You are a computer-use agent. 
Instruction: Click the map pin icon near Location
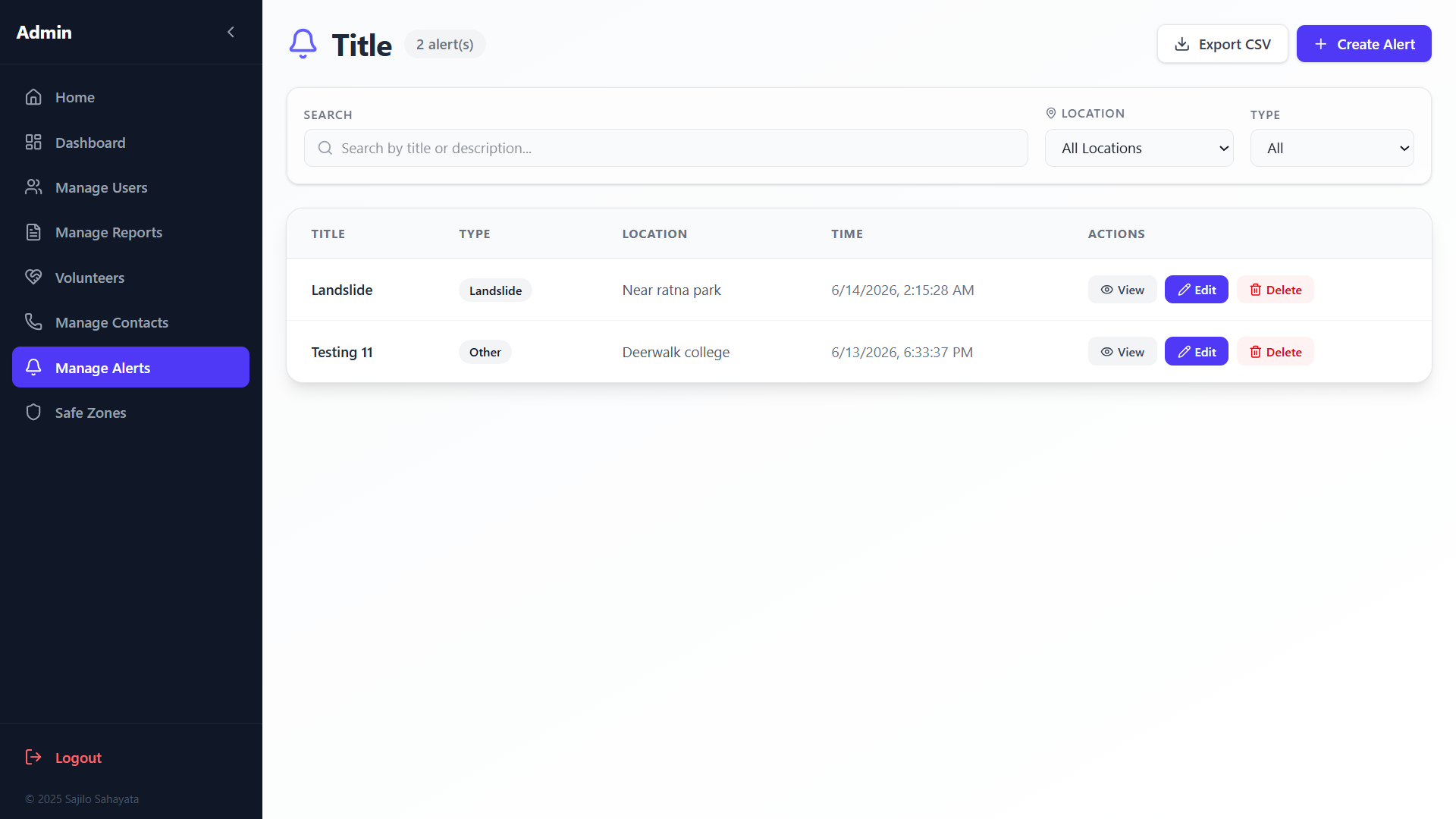tap(1050, 113)
